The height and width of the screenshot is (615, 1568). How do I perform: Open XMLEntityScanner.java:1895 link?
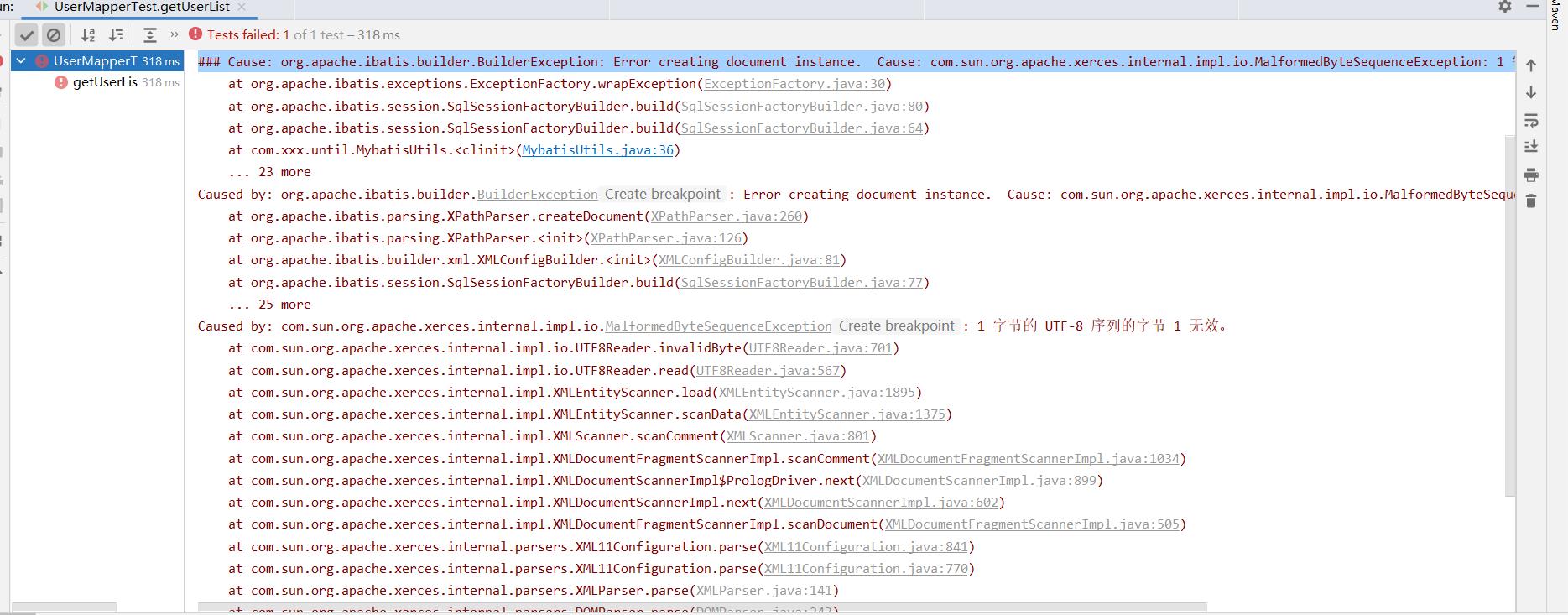click(x=817, y=393)
